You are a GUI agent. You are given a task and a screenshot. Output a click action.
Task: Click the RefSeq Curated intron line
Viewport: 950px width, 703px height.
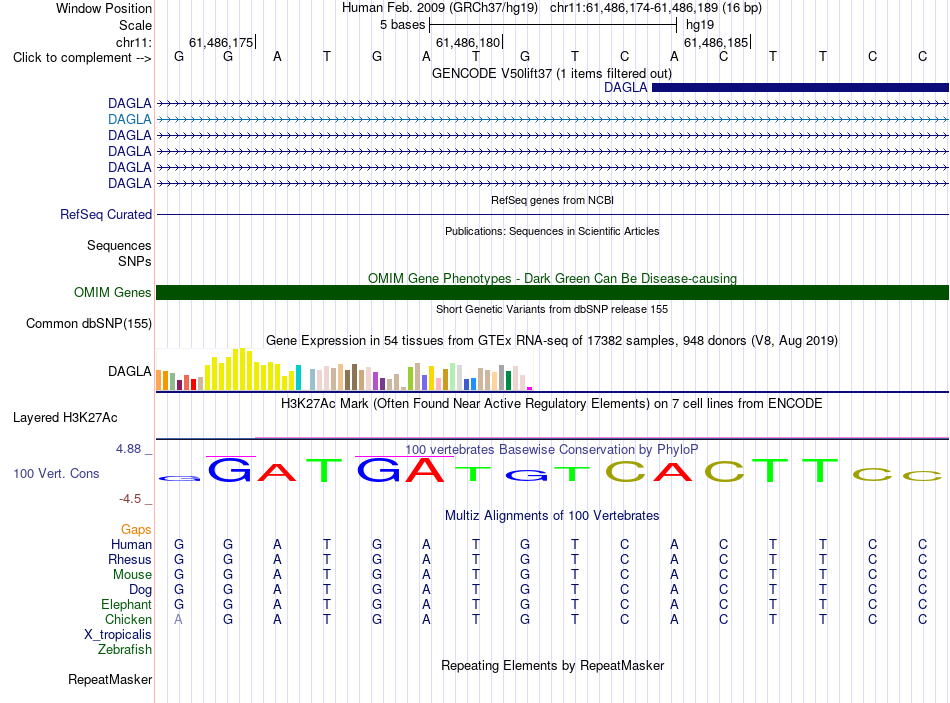(552, 215)
